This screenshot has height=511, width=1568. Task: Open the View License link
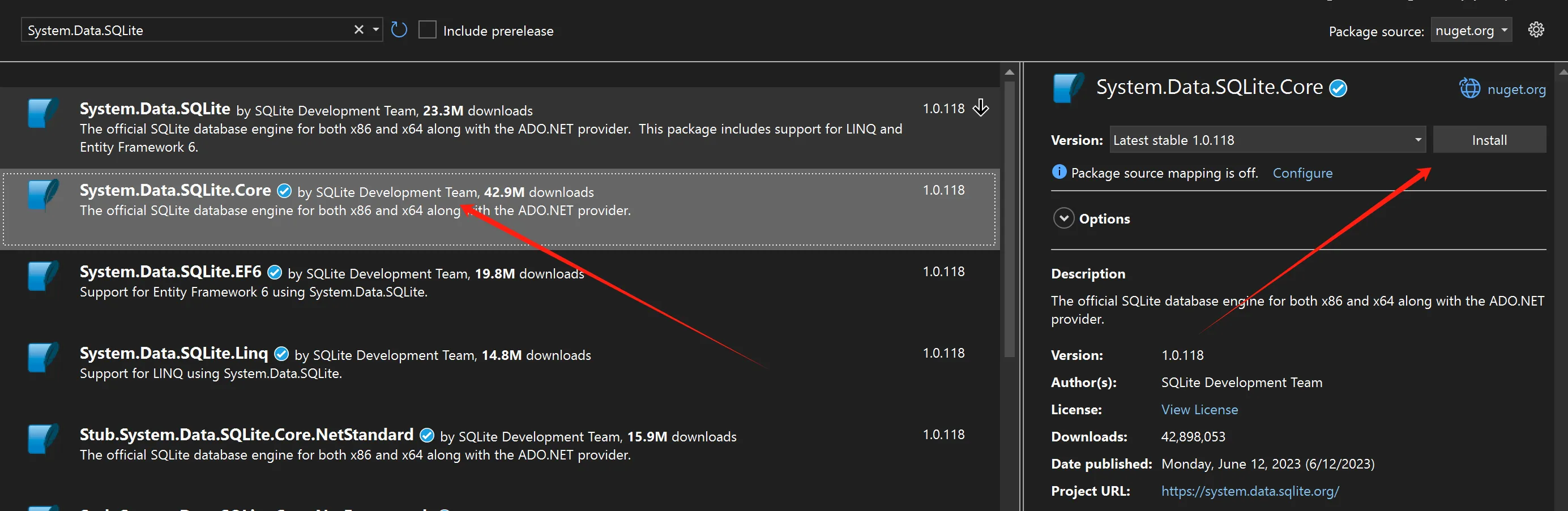click(1199, 409)
